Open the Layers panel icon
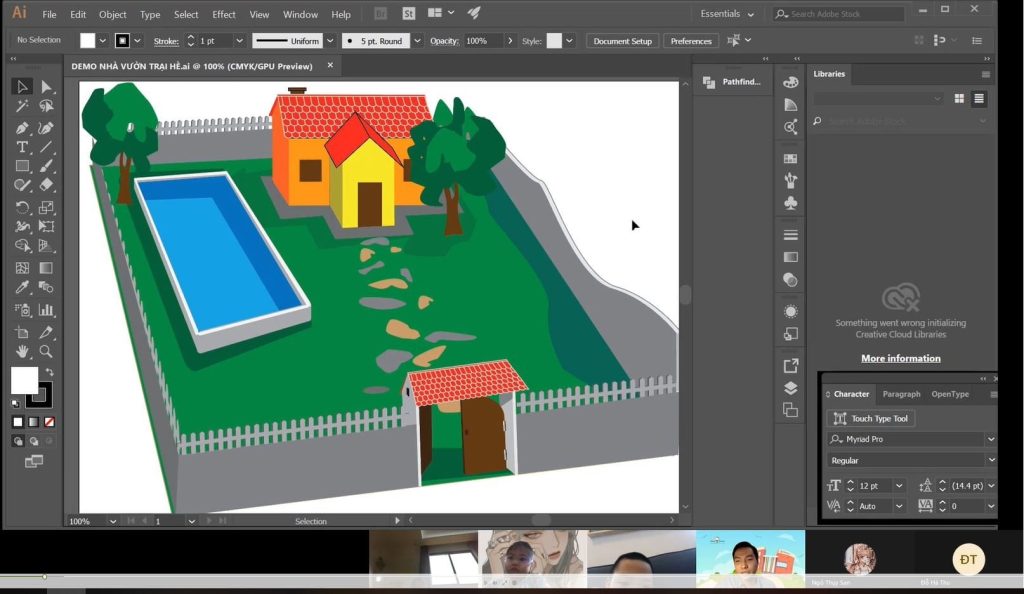Viewport: 1024px width, 594px height. tap(791, 388)
